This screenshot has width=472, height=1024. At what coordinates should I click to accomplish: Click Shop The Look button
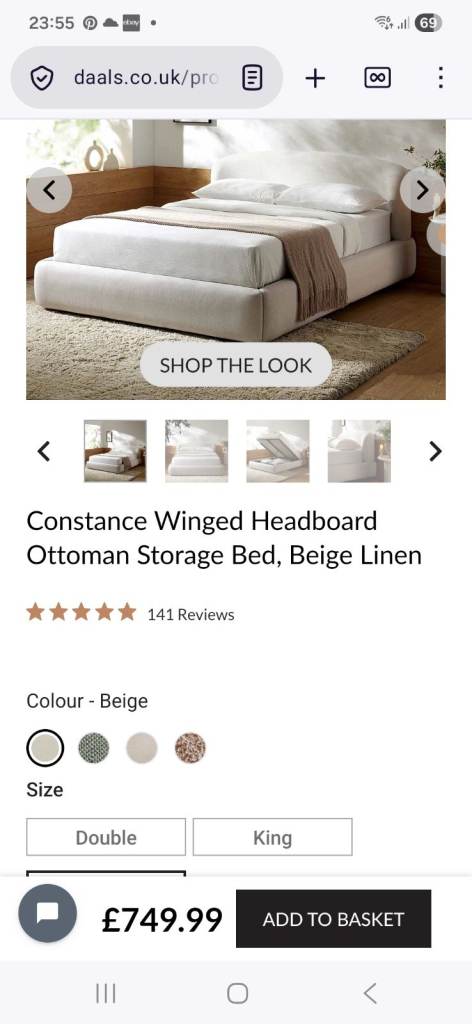click(x=236, y=365)
